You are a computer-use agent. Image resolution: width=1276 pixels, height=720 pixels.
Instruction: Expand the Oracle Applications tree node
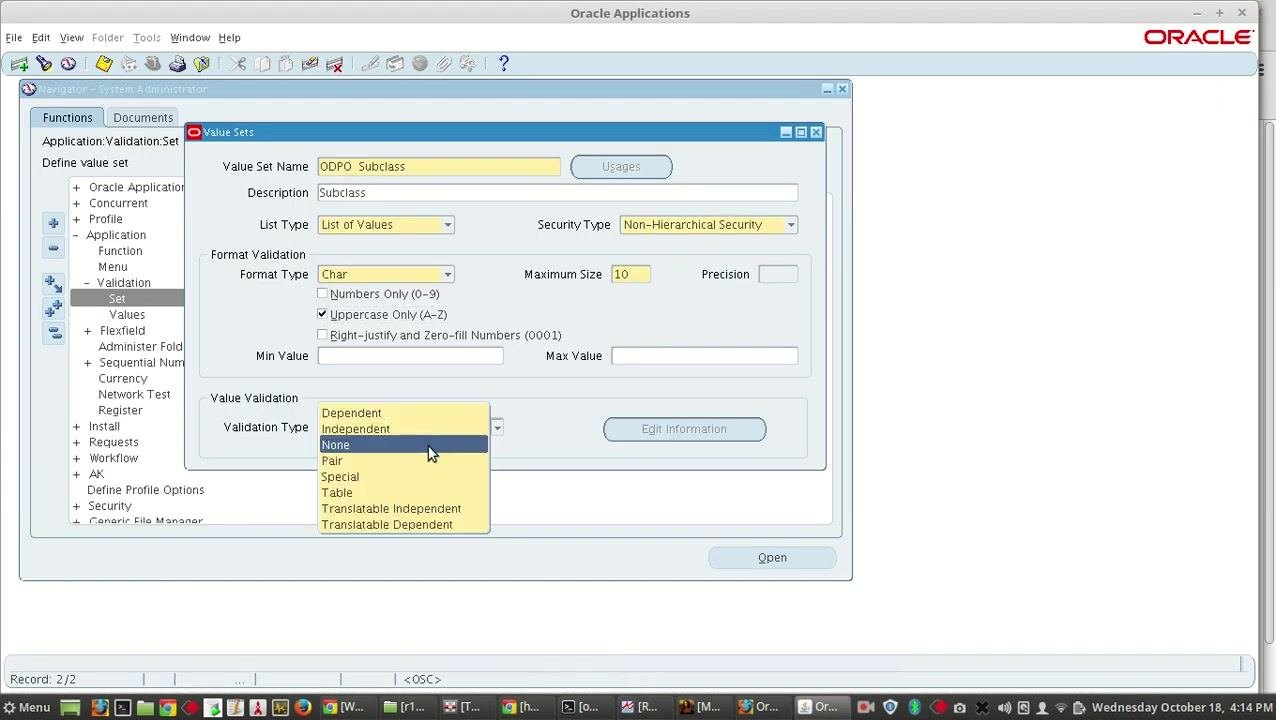(x=76, y=187)
